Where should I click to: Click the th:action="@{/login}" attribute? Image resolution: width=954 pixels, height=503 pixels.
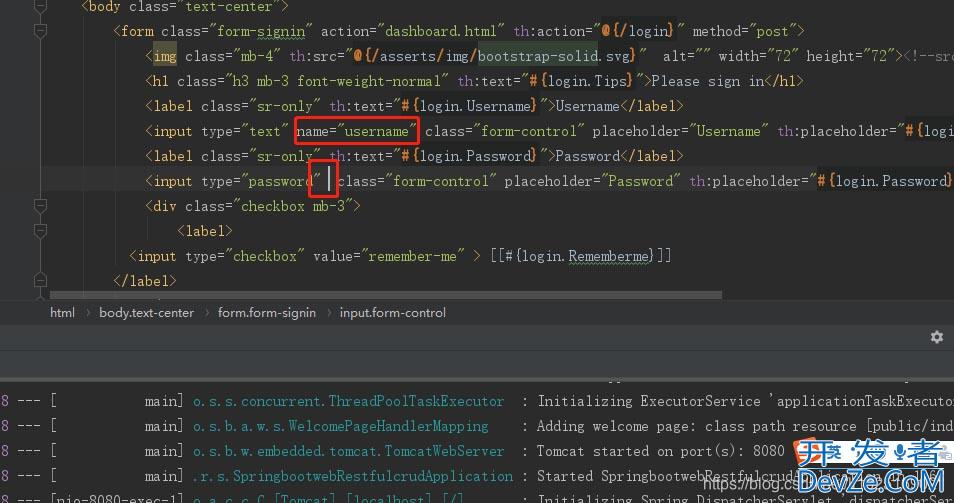(599, 31)
